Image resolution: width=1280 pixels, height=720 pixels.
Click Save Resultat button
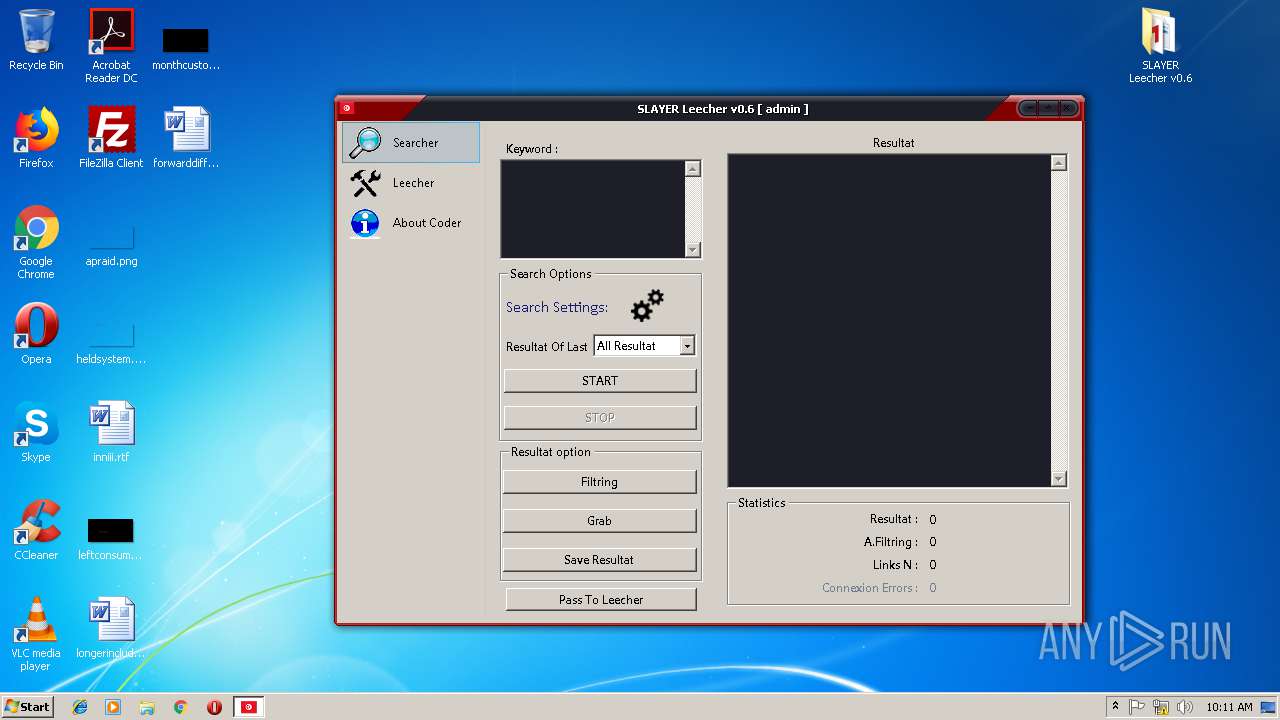tap(600, 560)
